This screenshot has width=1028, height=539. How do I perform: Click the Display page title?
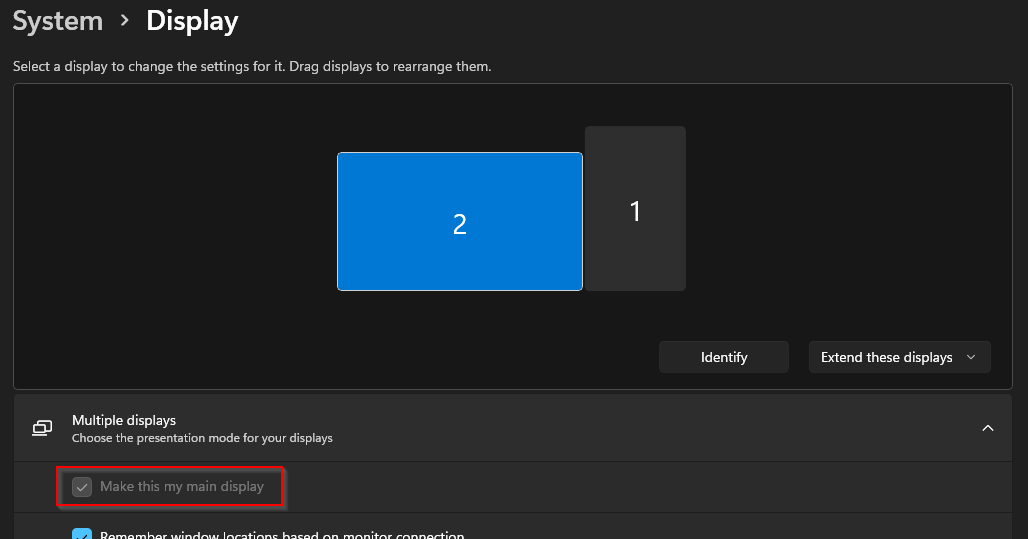click(x=192, y=21)
